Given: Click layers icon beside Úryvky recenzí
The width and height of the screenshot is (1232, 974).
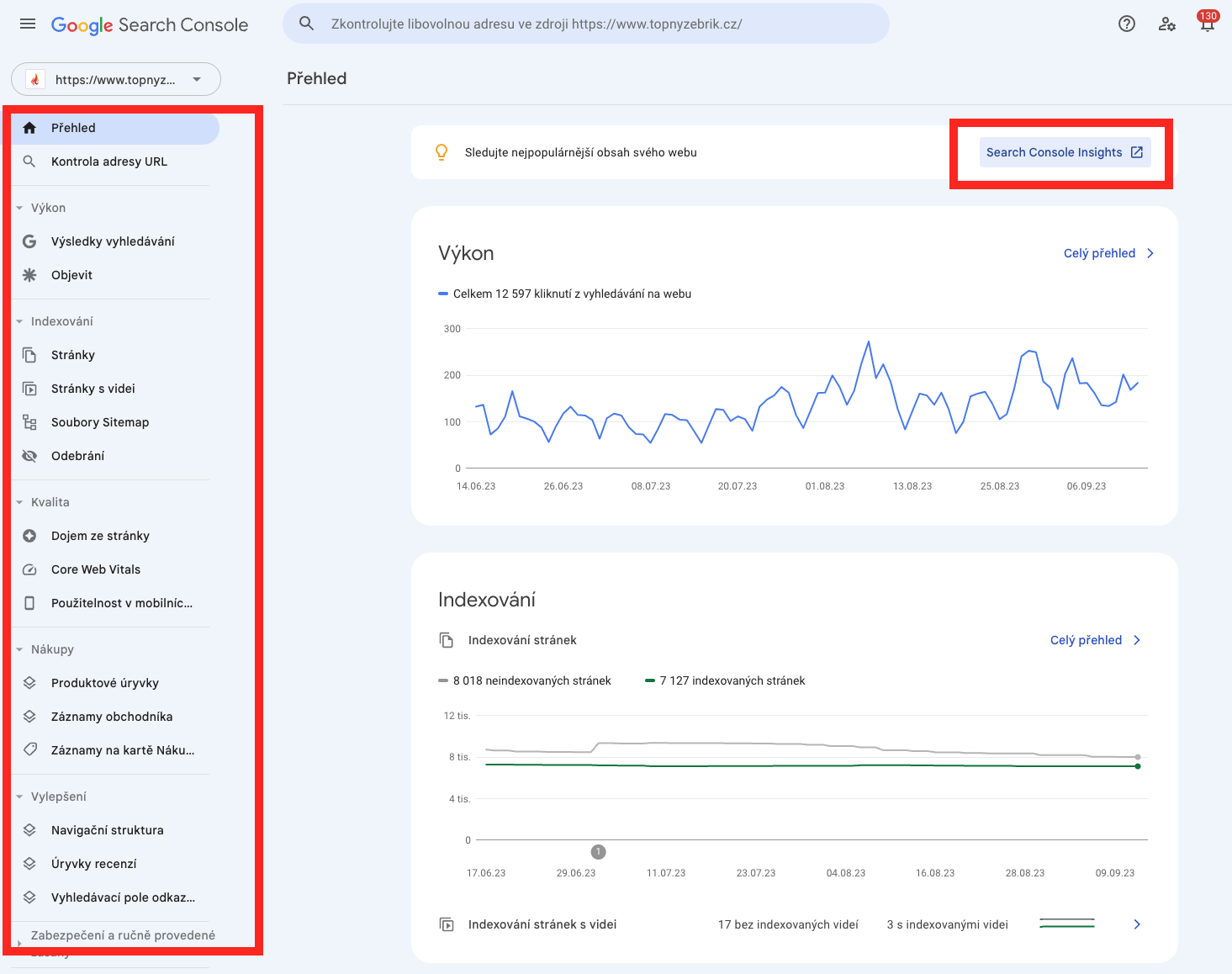Looking at the screenshot, I should point(29,864).
